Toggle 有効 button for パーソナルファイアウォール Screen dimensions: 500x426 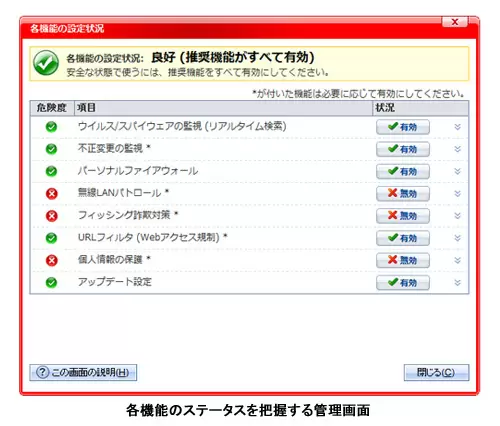[x=403, y=172]
